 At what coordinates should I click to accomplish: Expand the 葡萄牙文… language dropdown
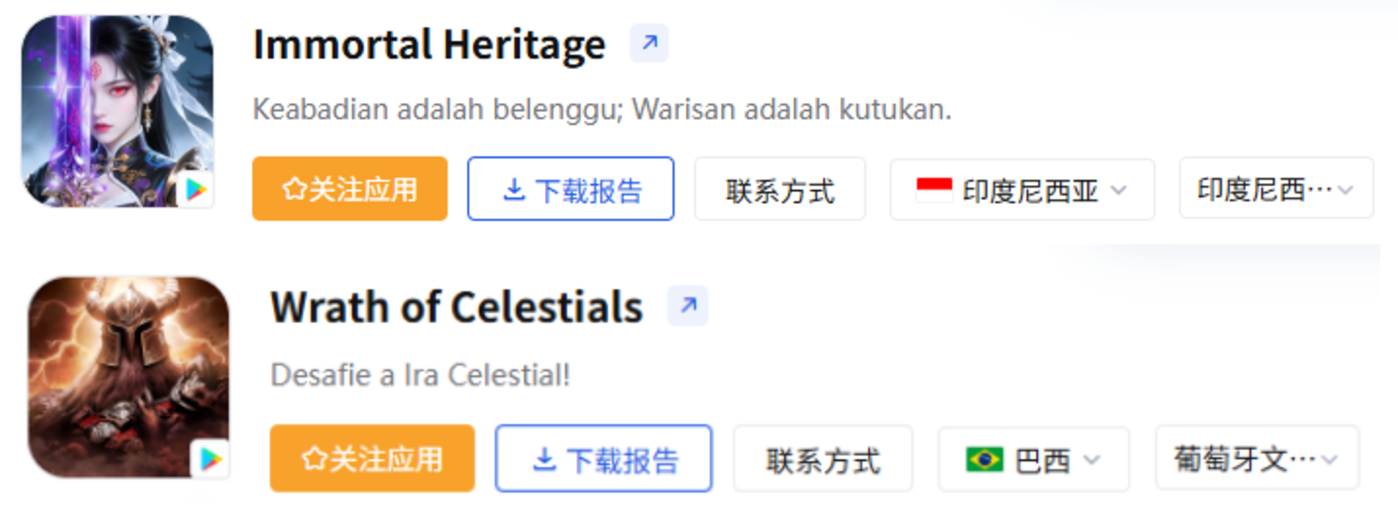point(1257,459)
